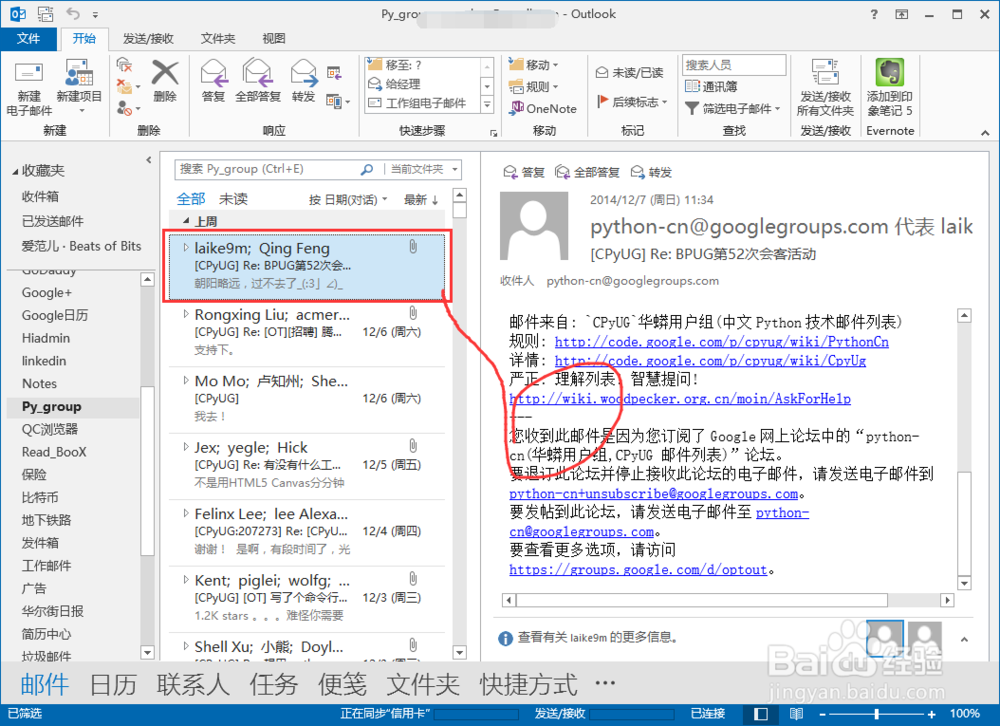Image resolution: width=1000 pixels, height=726 pixels.
Task: Click the search magnifier in mailbox search
Action: [367, 169]
